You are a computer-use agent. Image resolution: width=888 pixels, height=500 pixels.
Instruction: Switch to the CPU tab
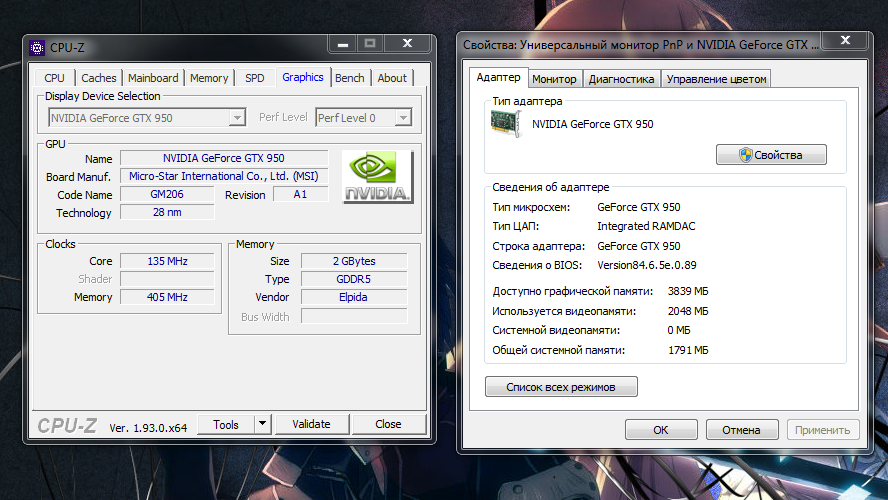(x=54, y=78)
